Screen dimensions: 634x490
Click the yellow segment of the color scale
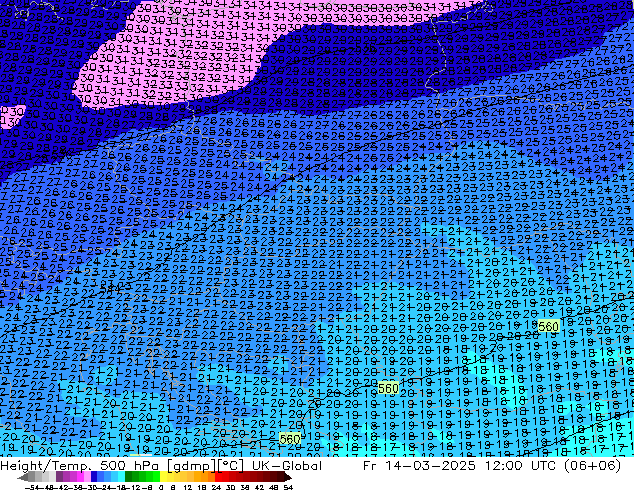click(163, 477)
